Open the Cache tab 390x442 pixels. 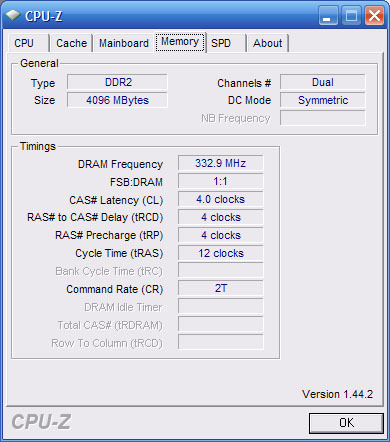point(71,43)
